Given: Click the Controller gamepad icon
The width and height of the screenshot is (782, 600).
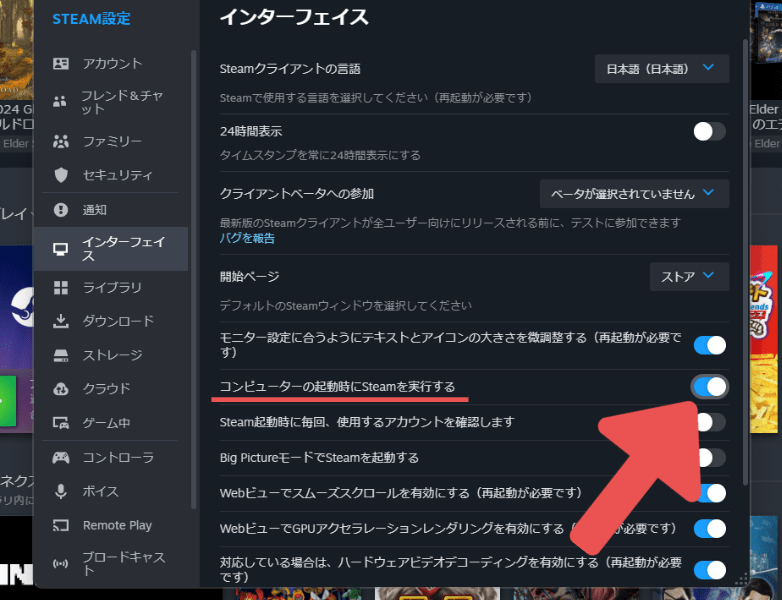Looking at the screenshot, I should click(61, 457).
